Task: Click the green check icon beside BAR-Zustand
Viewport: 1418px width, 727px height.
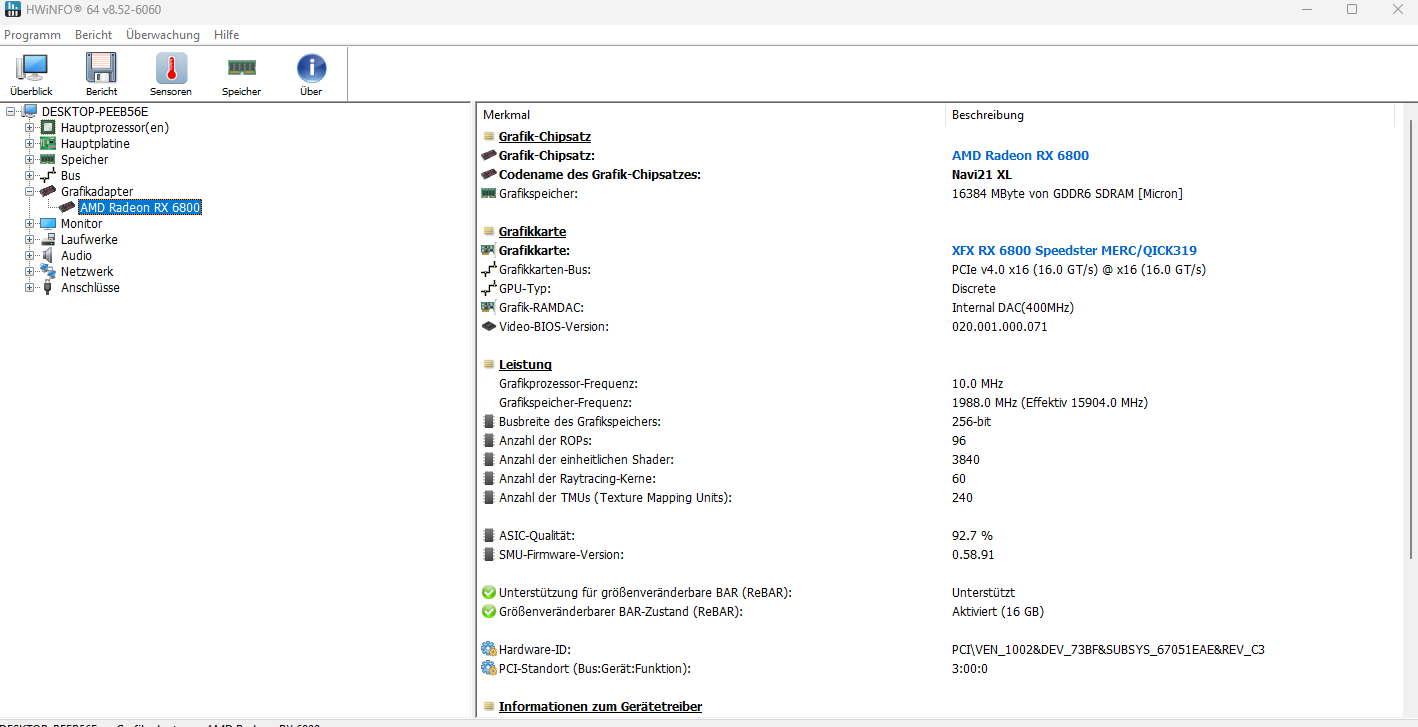Action: pyautogui.click(x=489, y=611)
